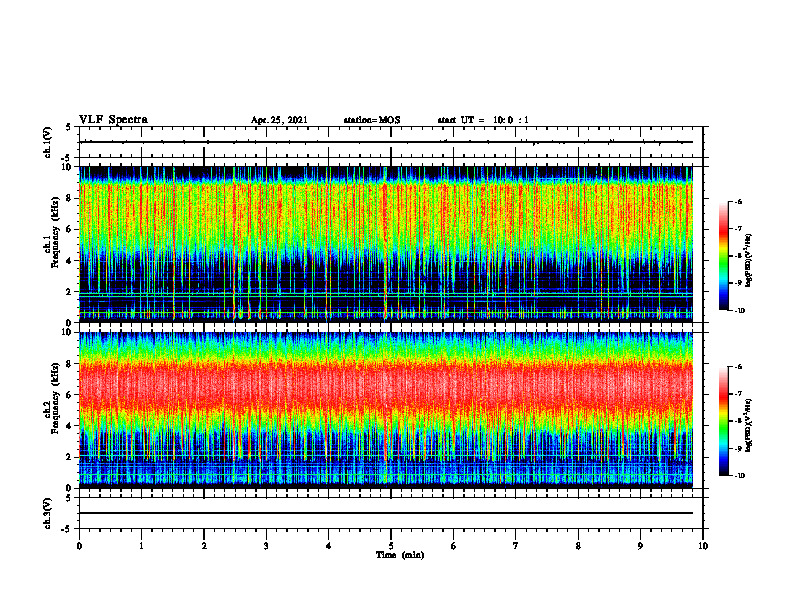
Task: Click the ch.1 color bar log(PSD) label
Action: click(x=749, y=261)
